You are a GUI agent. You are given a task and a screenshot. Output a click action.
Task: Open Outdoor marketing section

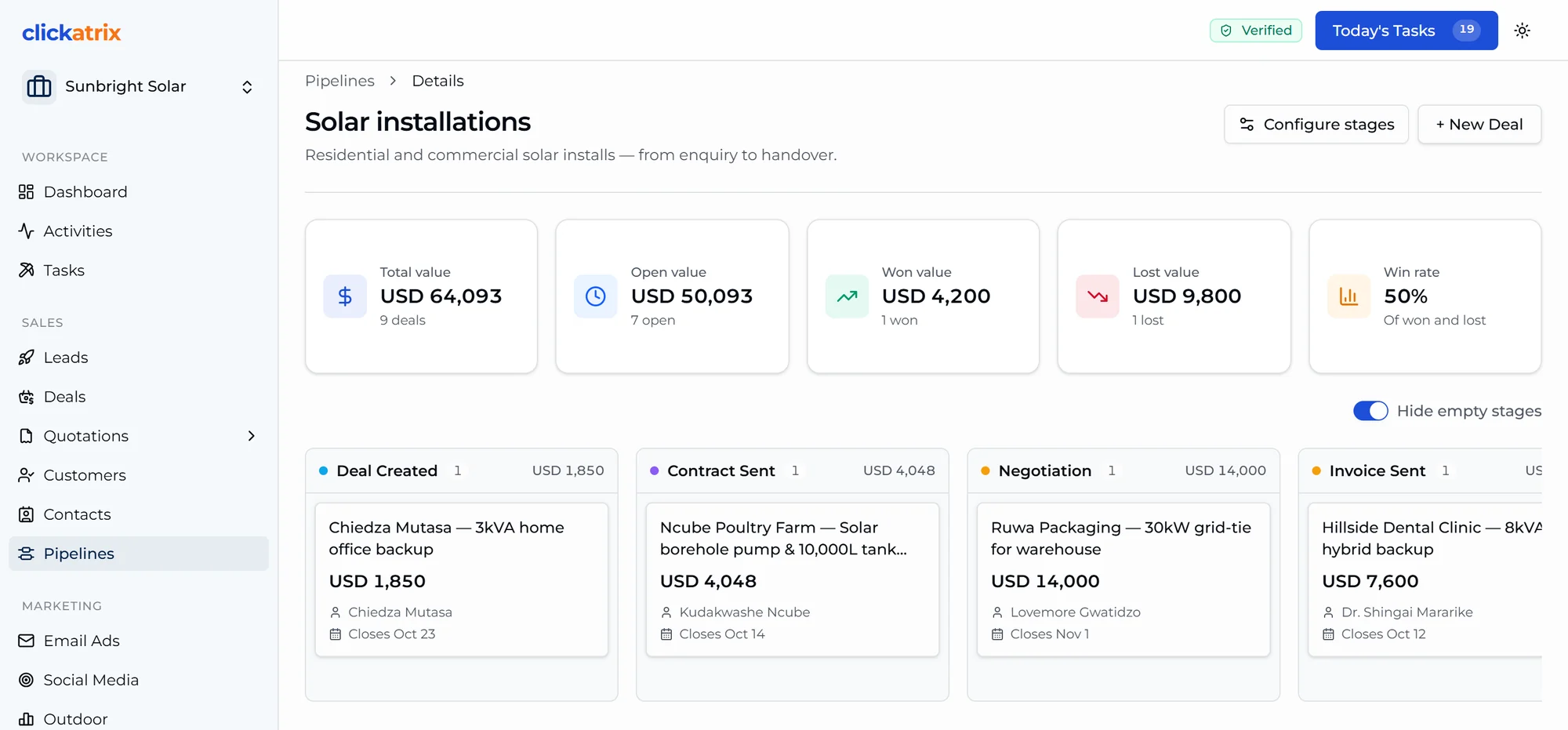tap(139, 718)
